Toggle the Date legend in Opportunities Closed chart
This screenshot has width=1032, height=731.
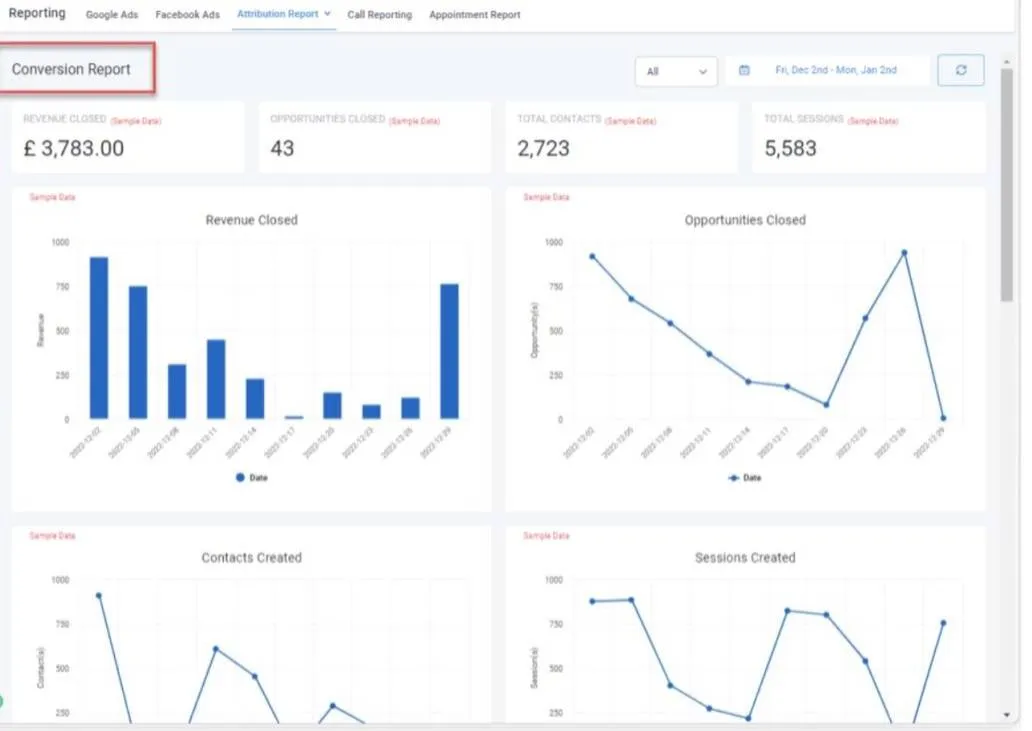click(744, 478)
